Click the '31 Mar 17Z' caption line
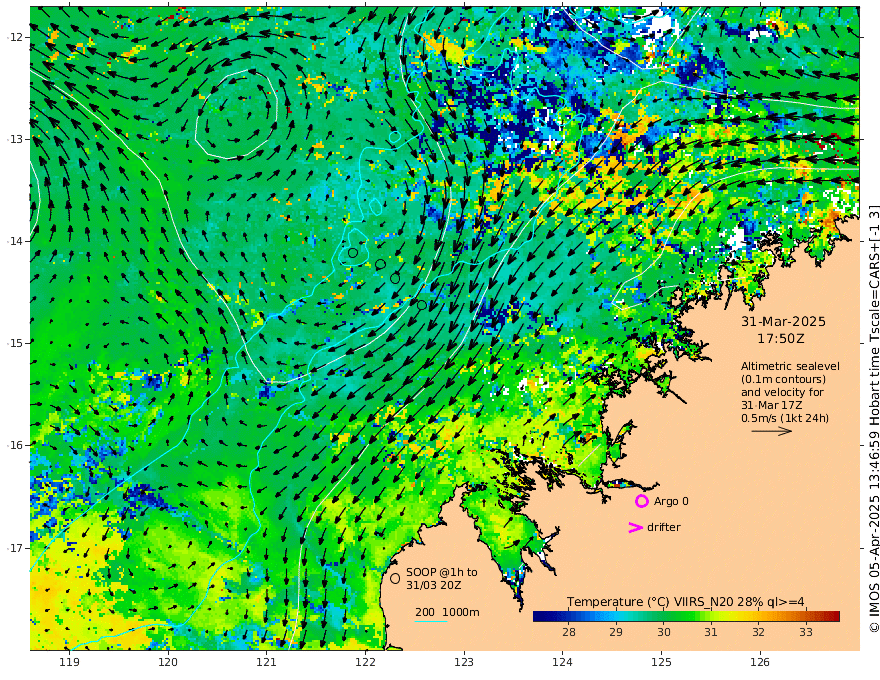 (x=771, y=405)
